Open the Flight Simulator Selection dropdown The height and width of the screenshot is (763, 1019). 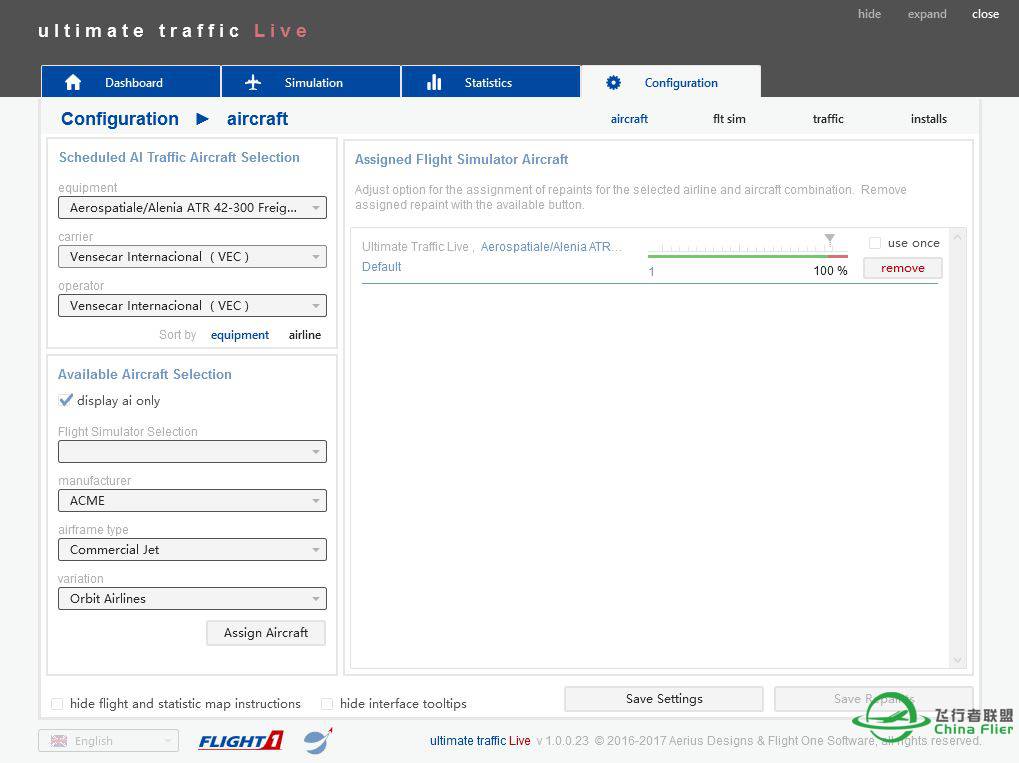coord(192,452)
